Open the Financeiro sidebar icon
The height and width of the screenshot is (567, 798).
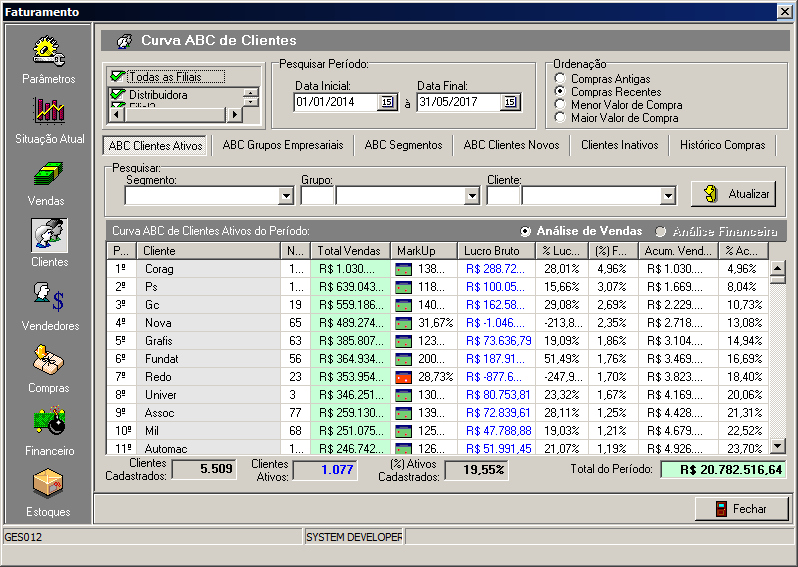(x=48, y=421)
